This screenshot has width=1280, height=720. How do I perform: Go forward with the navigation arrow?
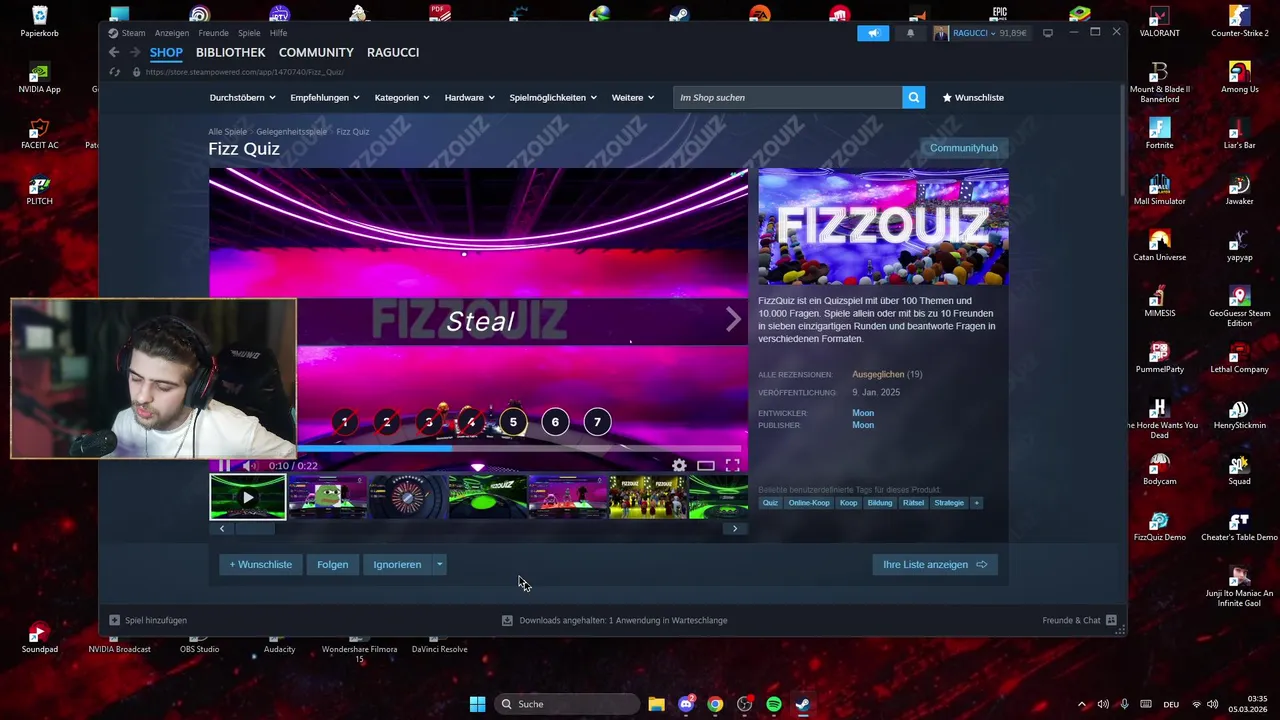click(135, 52)
